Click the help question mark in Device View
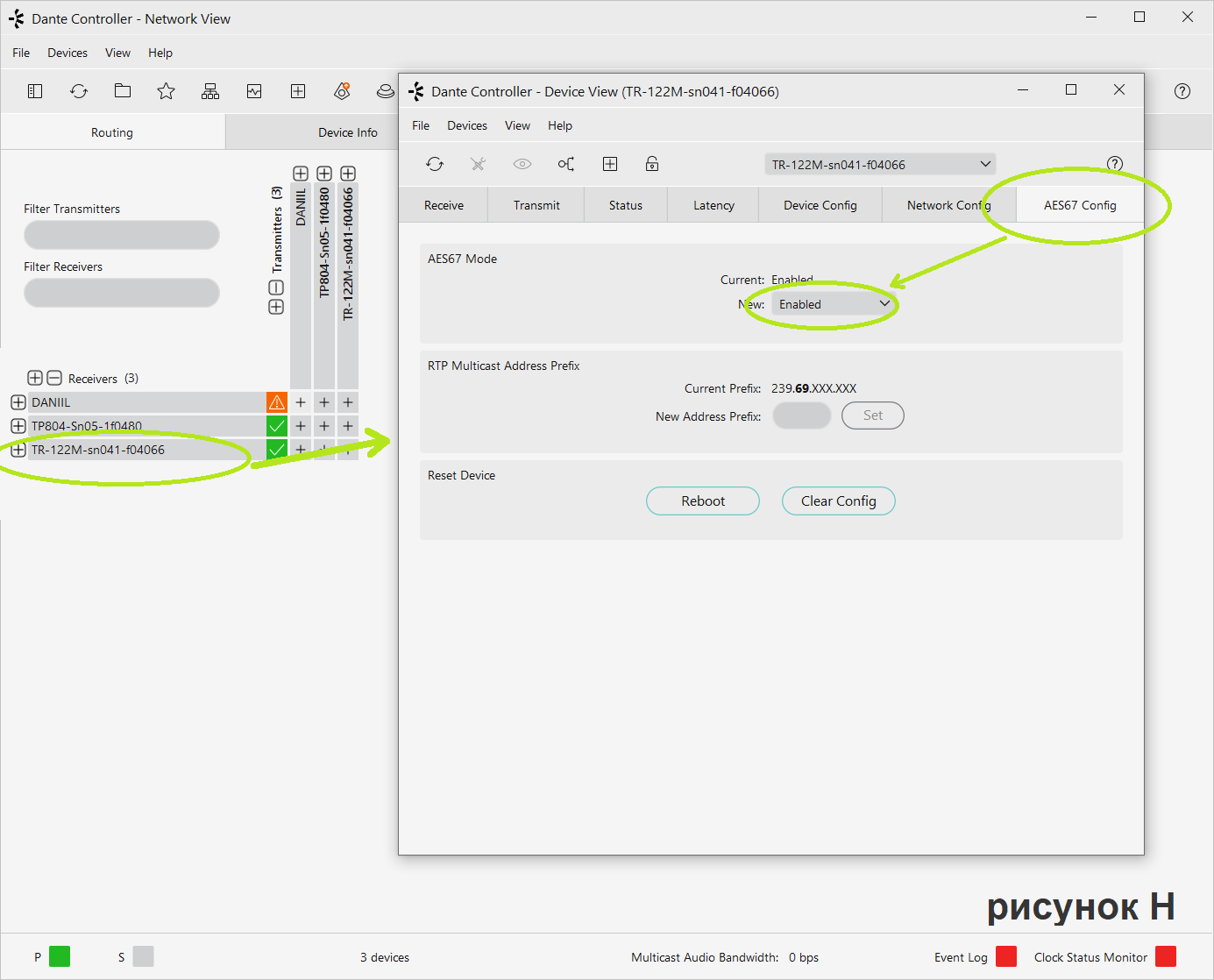The height and width of the screenshot is (980, 1214). [x=1114, y=164]
